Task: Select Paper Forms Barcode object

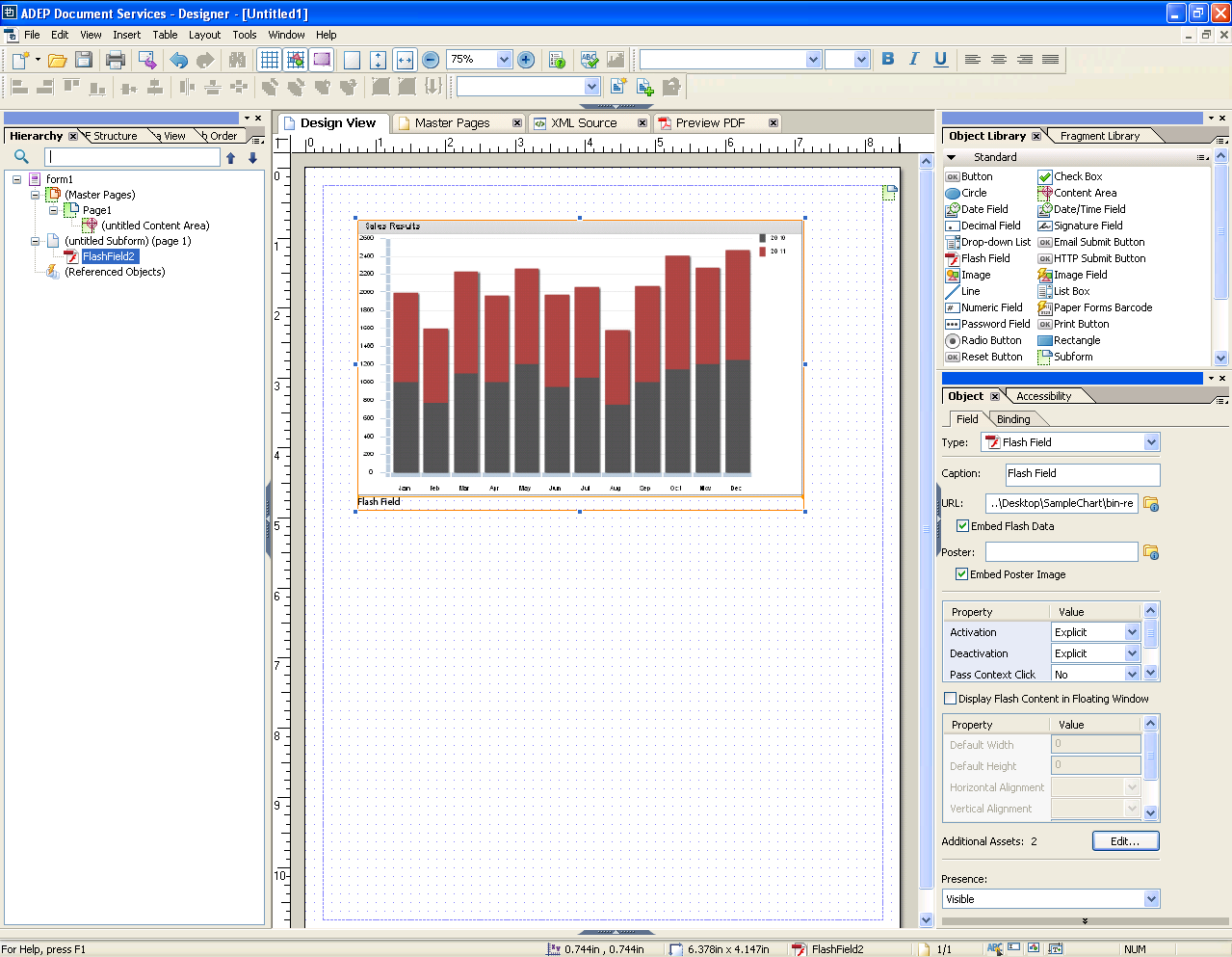Action: pyautogui.click(x=1095, y=307)
